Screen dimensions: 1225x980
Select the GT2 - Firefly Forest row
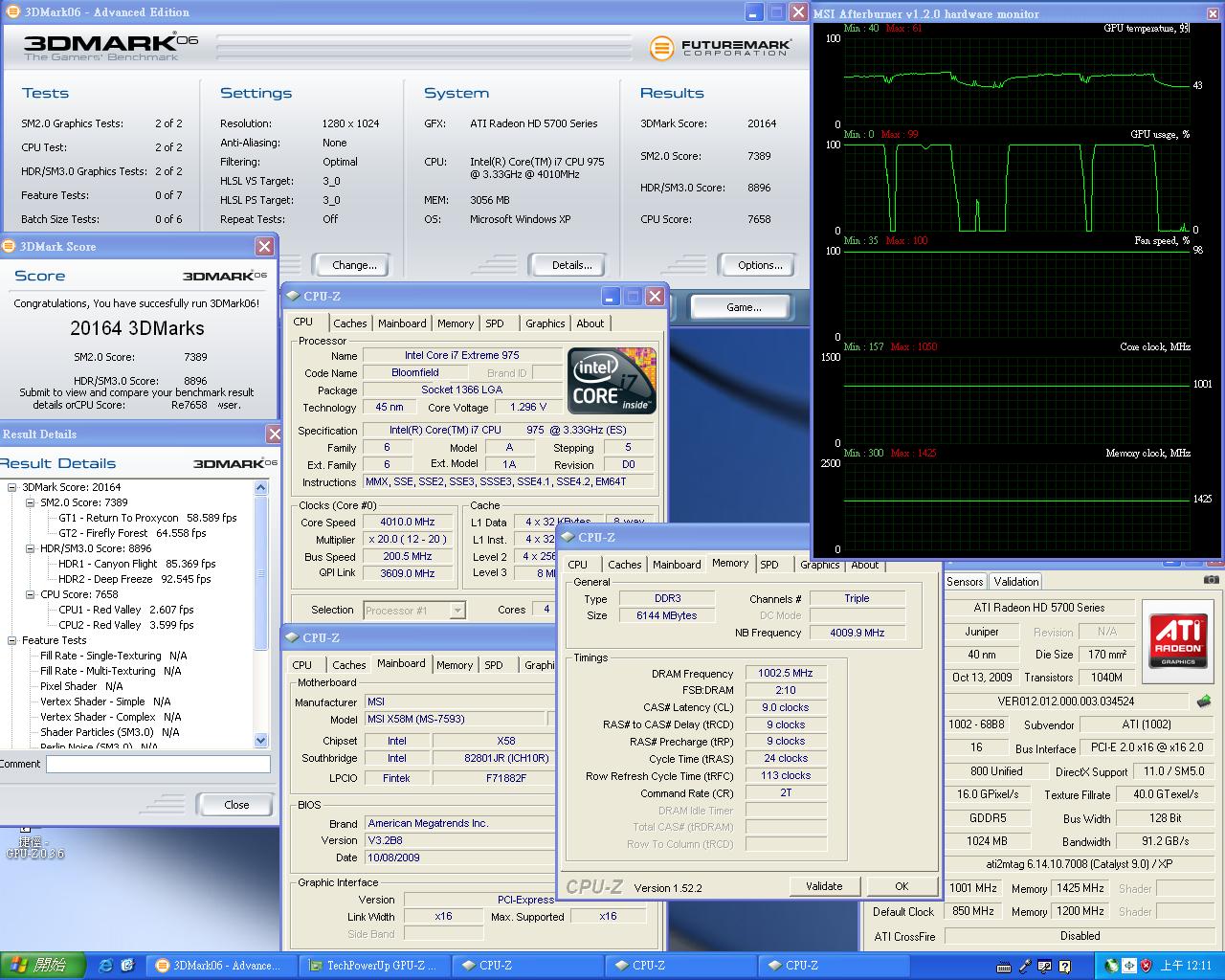(132, 533)
